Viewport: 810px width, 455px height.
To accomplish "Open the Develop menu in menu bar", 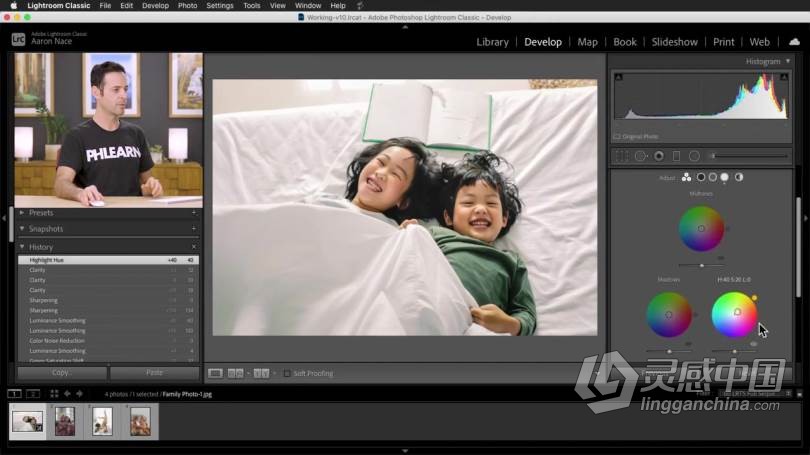I will 155,6.
